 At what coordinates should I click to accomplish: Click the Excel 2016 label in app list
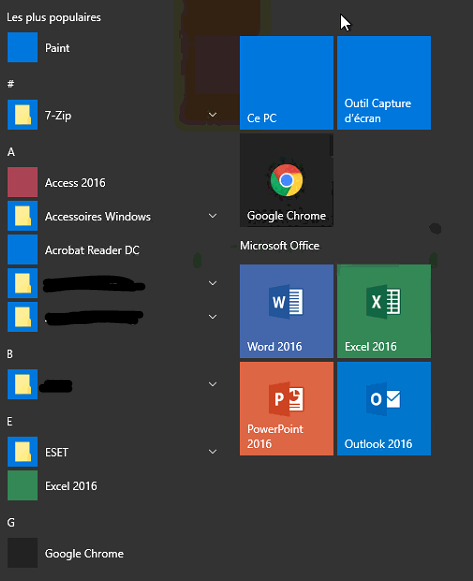point(71,486)
